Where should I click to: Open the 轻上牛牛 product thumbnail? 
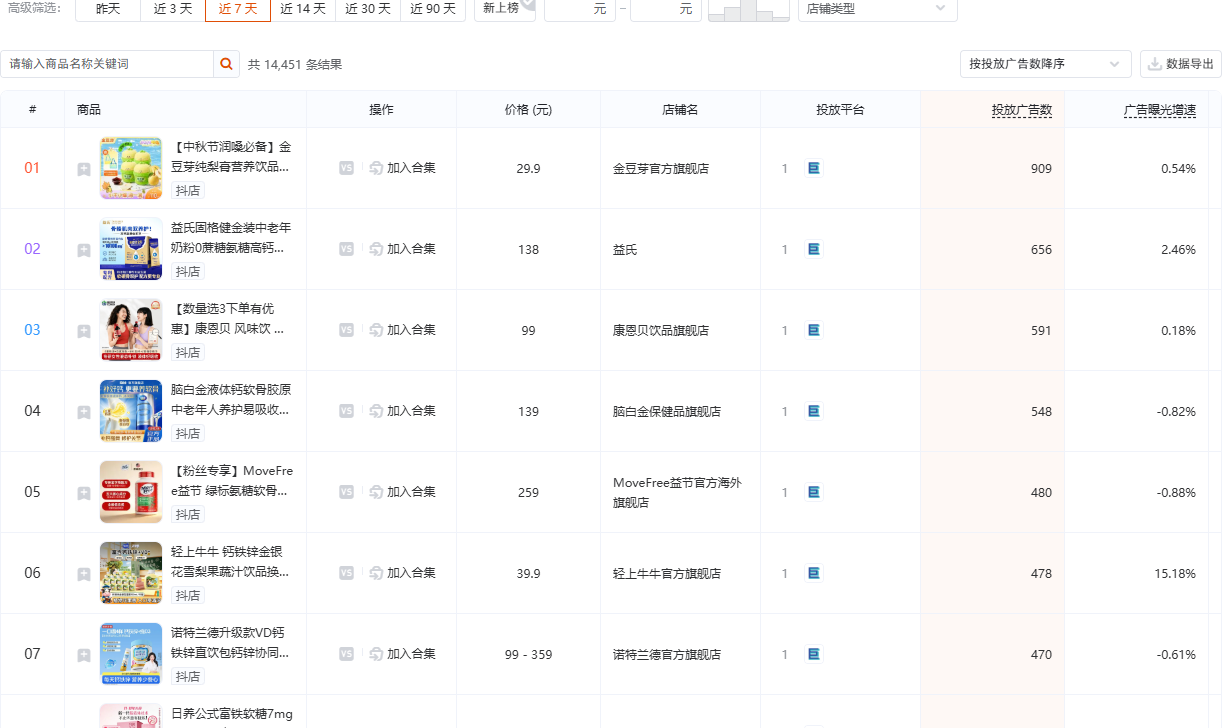tap(131, 573)
